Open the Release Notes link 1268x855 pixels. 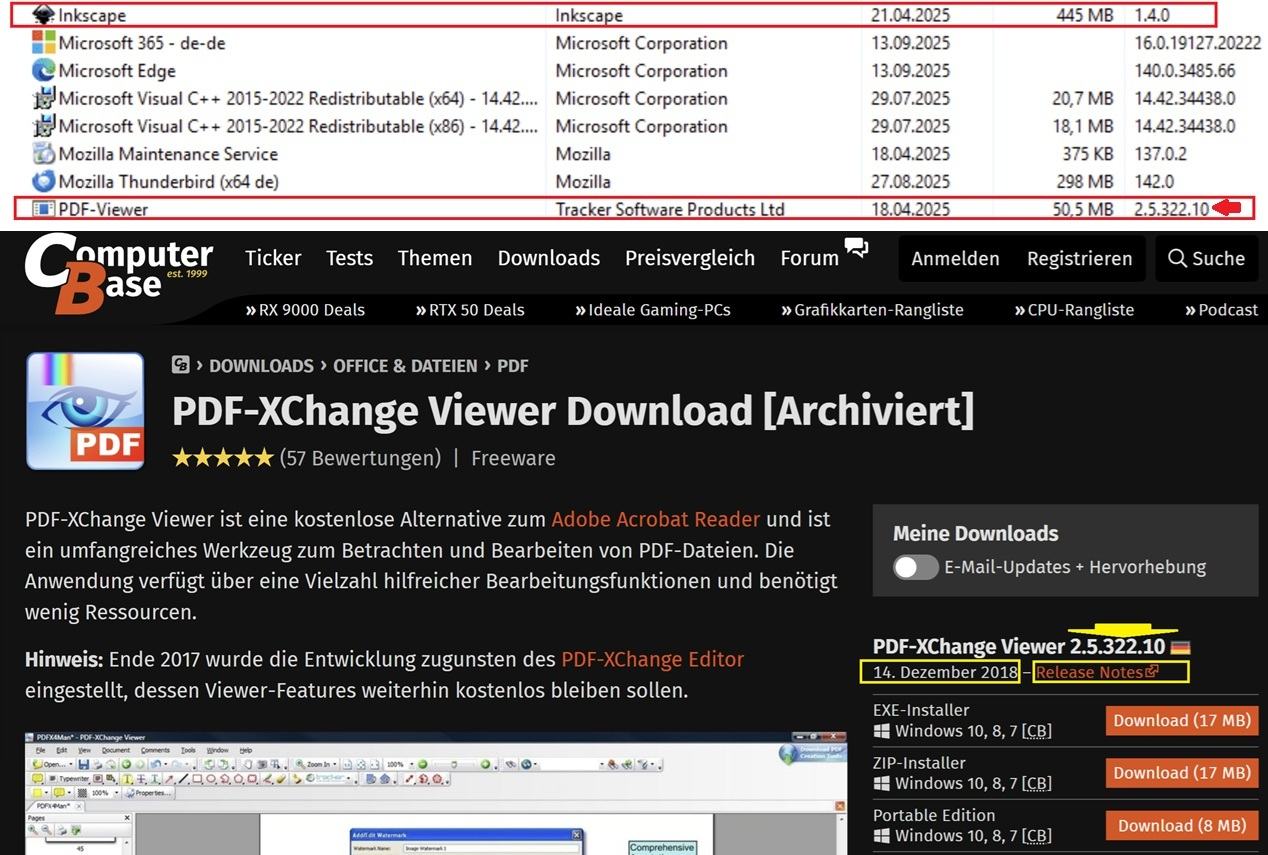click(1097, 672)
